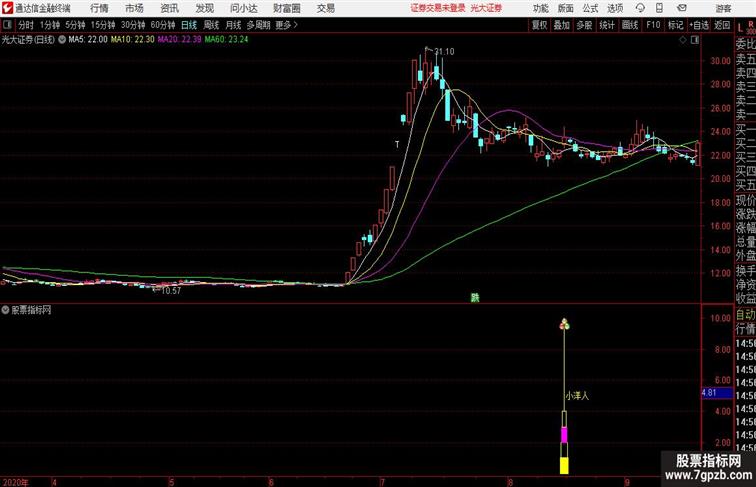Click the 标记 mark button
The height and width of the screenshot is (487, 756).
coord(675,25)
